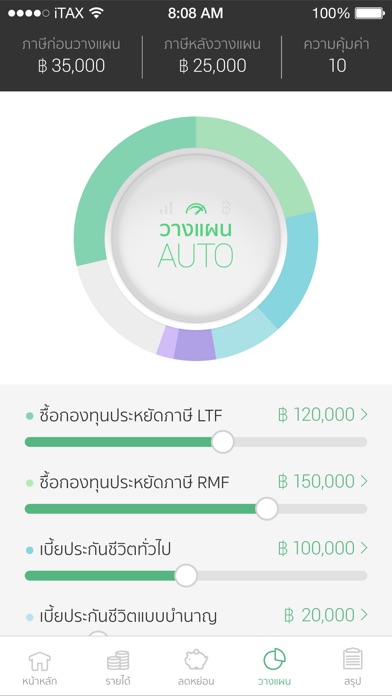Select the gauge icon above วางแผน AUTO
The width and height of the screenshot is (392, 696).
coord(196,208)
